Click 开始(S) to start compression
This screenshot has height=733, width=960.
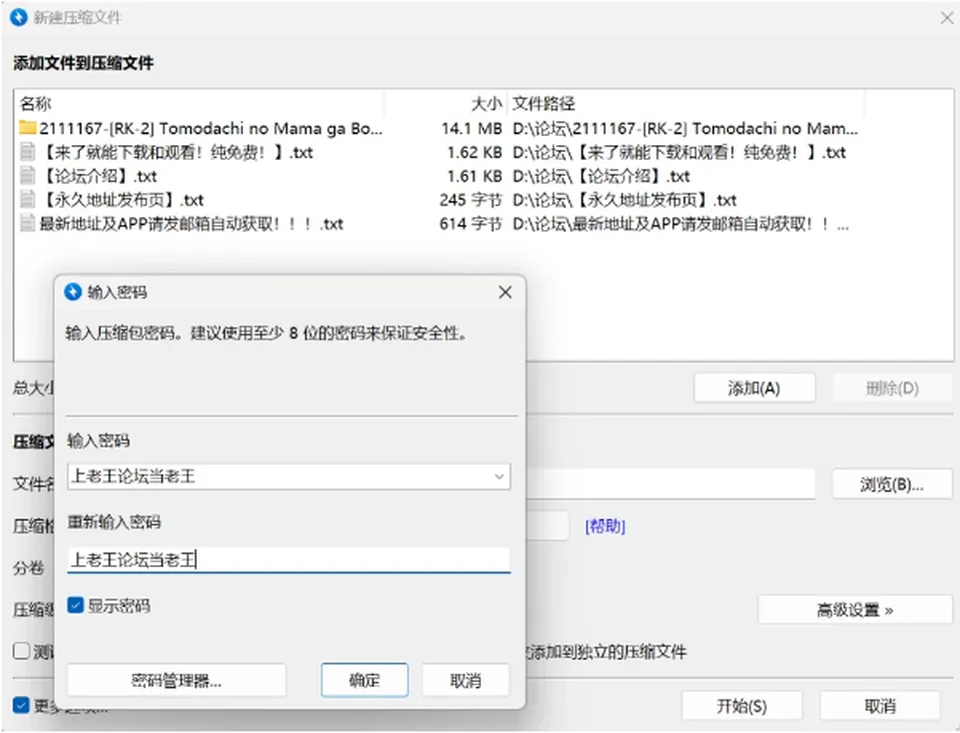click(x=742, y=706)
